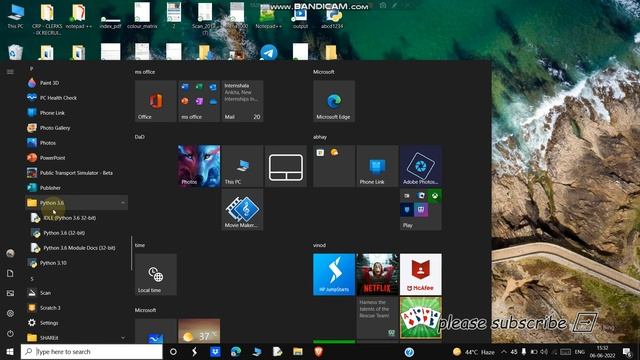Launch the Movie Maker tile

coord(242,209)
